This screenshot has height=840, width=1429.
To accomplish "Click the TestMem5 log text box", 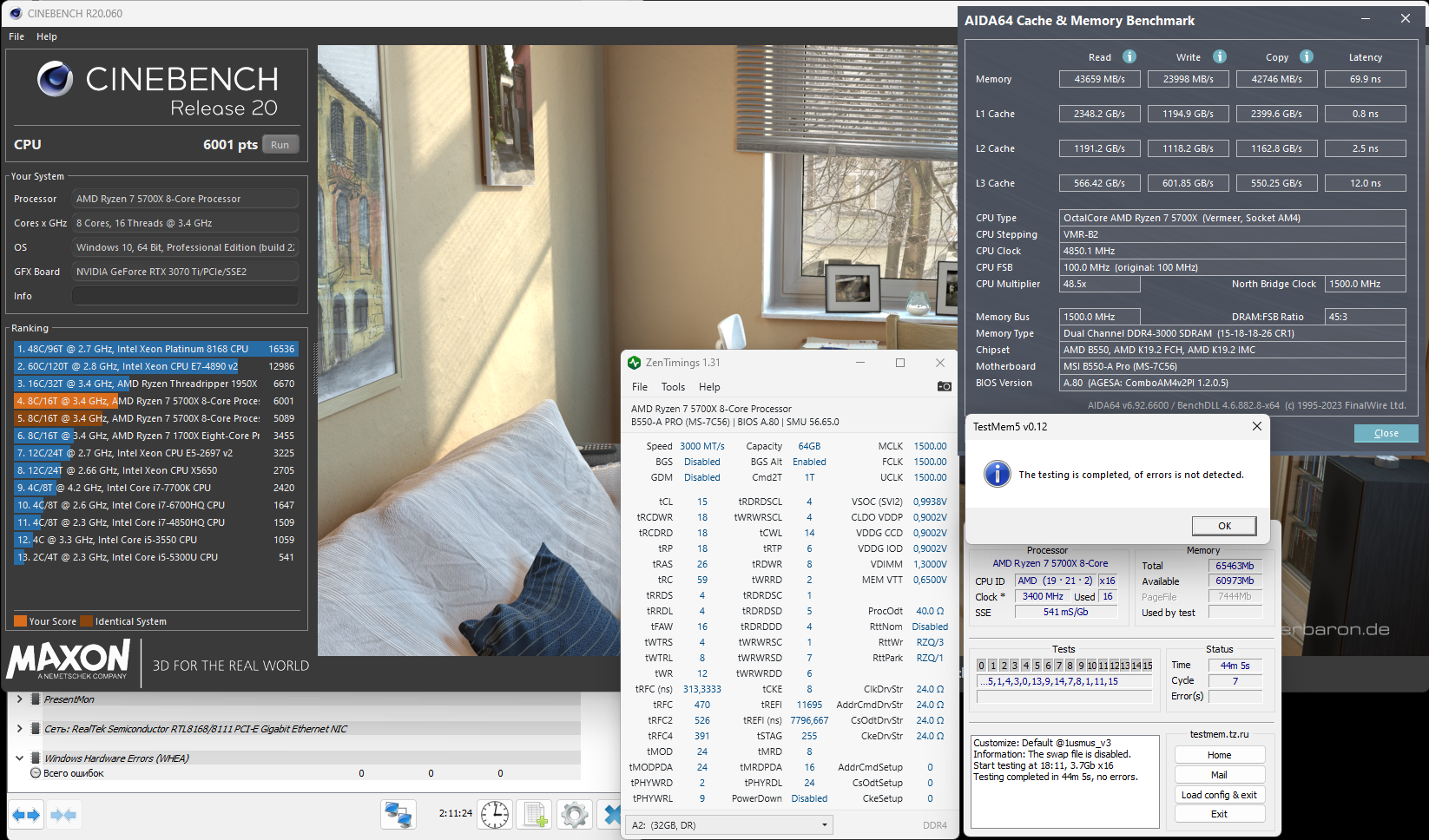I will point(1064,781).
